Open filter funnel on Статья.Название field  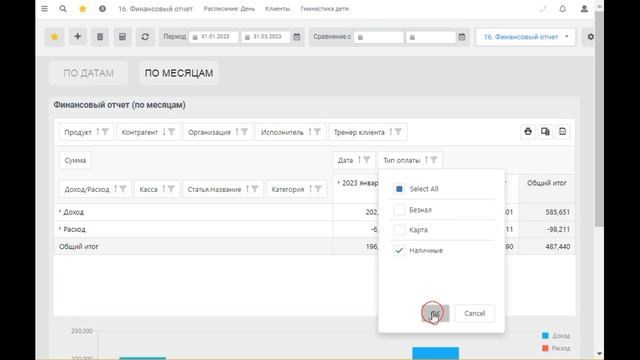tap(255, 189)
